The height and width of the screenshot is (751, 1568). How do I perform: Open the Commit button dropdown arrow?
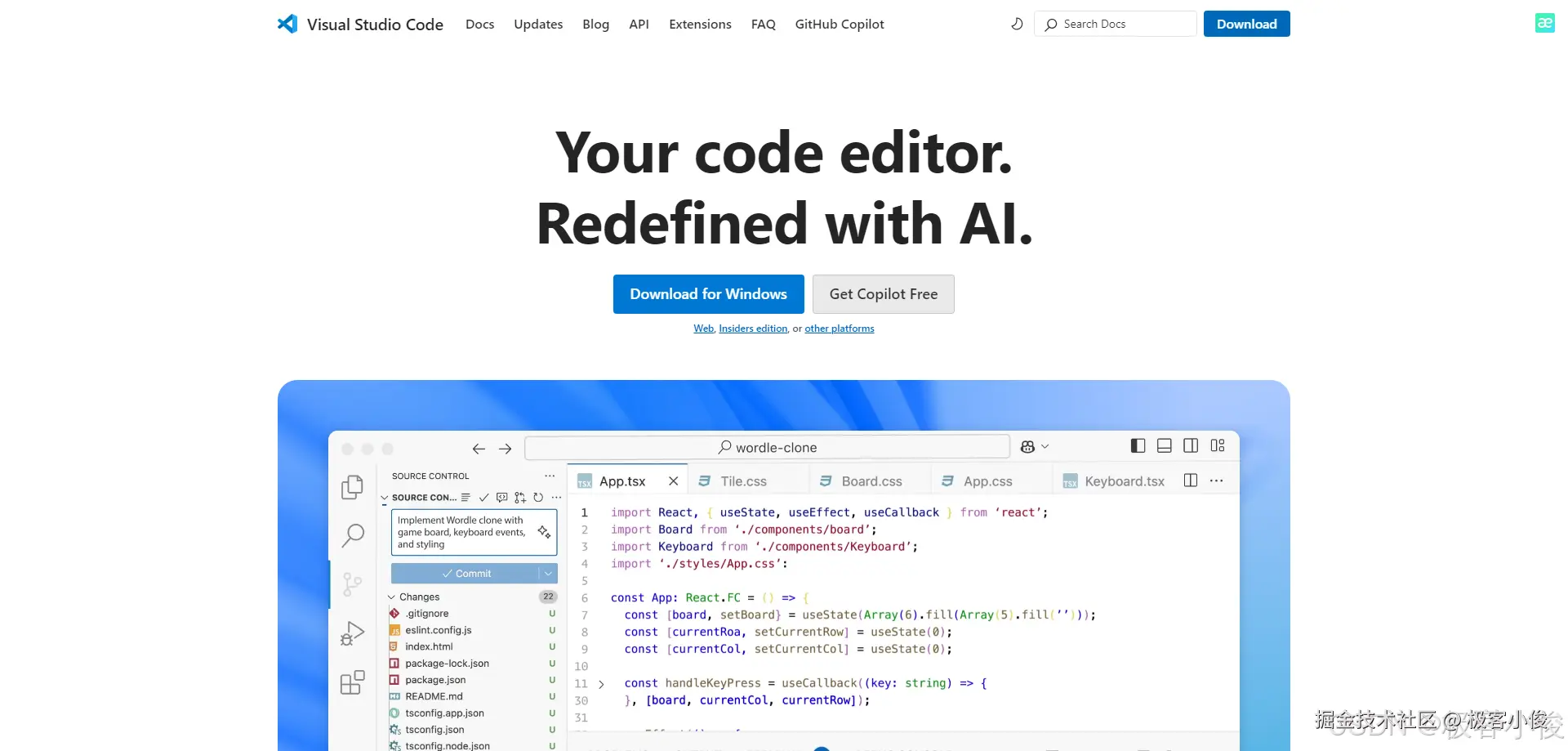[548, 574]
